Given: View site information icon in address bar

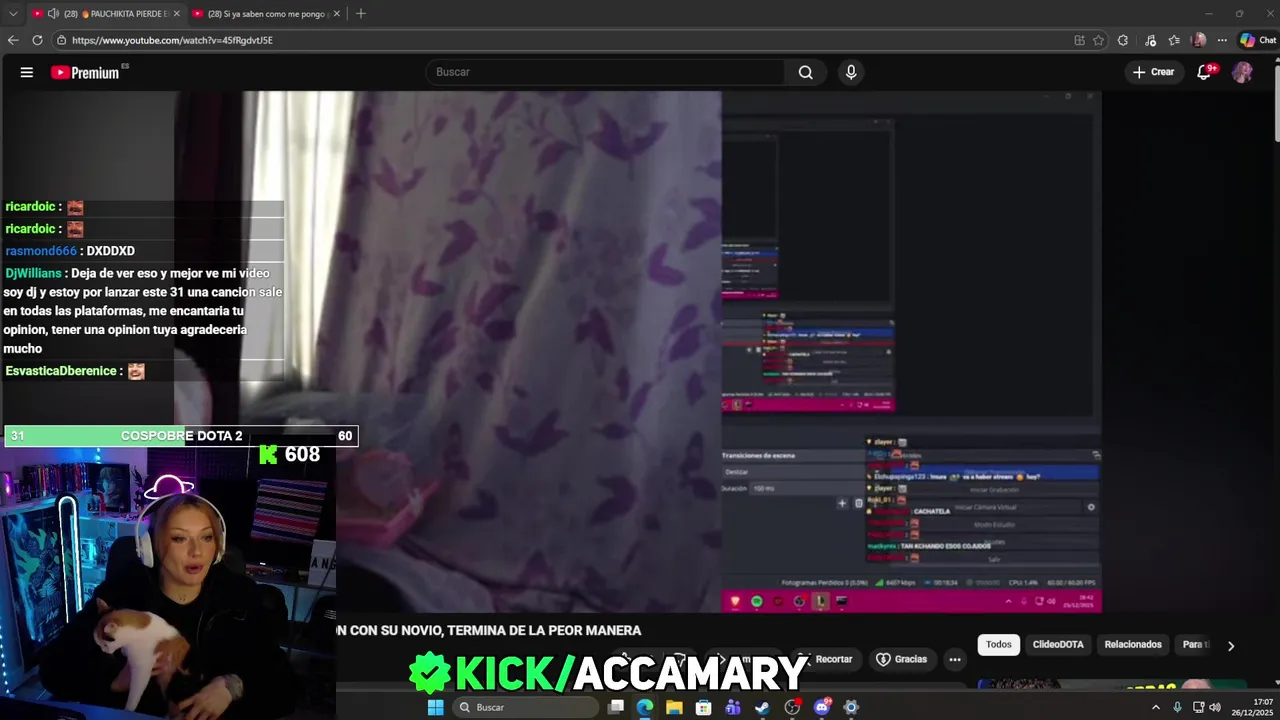Looking at the screenshot, I should 62,40.
